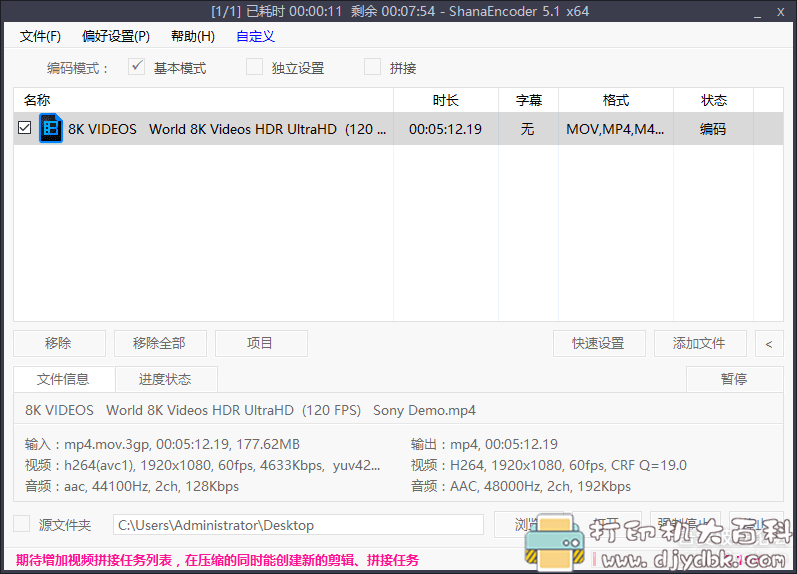Open the 自定义 menu
Screen dimensions: 797x574
pos(255,36)
